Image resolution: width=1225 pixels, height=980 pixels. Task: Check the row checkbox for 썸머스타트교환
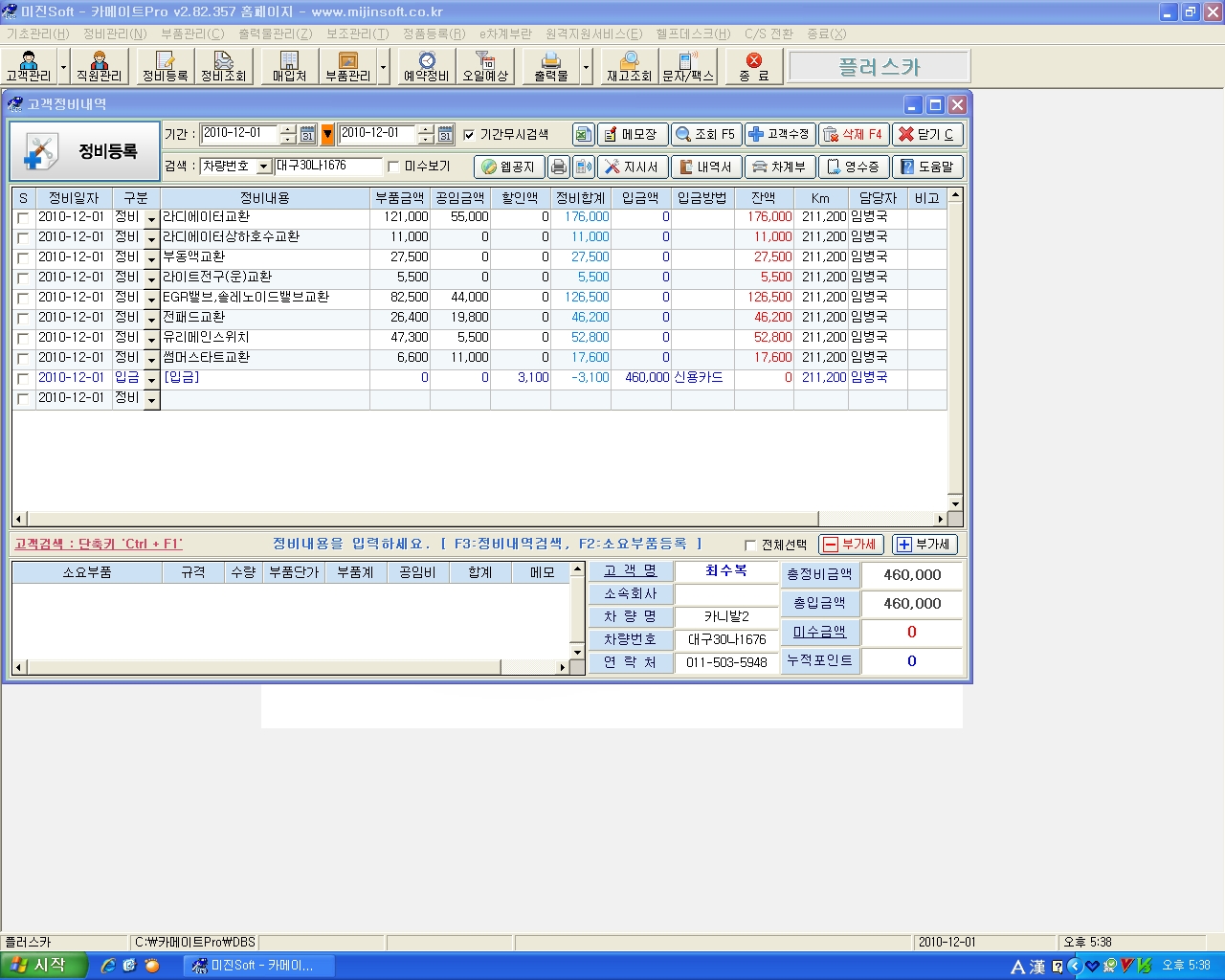coord(23,359)
